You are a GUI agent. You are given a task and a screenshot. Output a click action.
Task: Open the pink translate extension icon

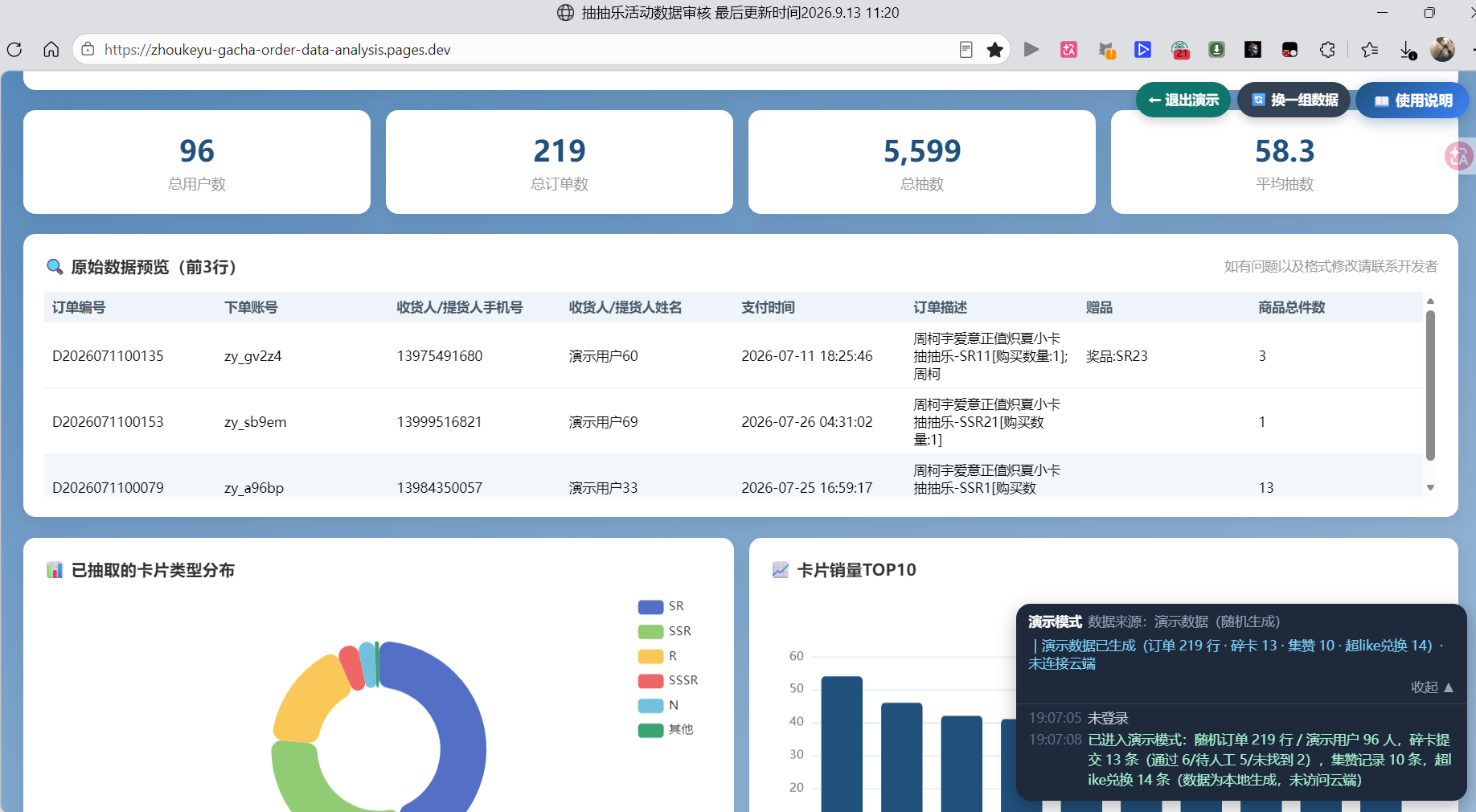click(1068, 50)
